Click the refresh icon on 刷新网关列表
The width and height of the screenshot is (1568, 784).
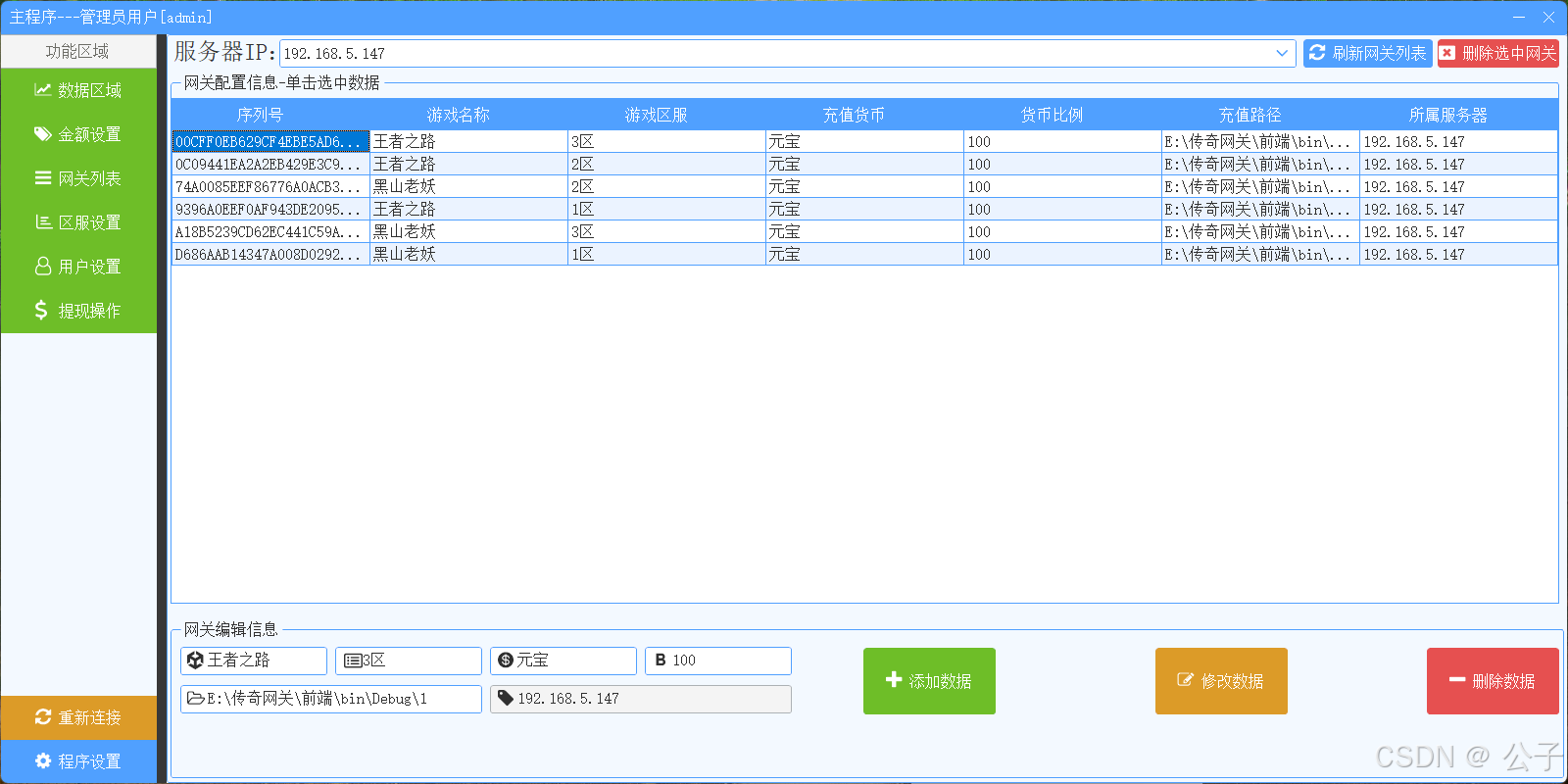point(1317,53)
